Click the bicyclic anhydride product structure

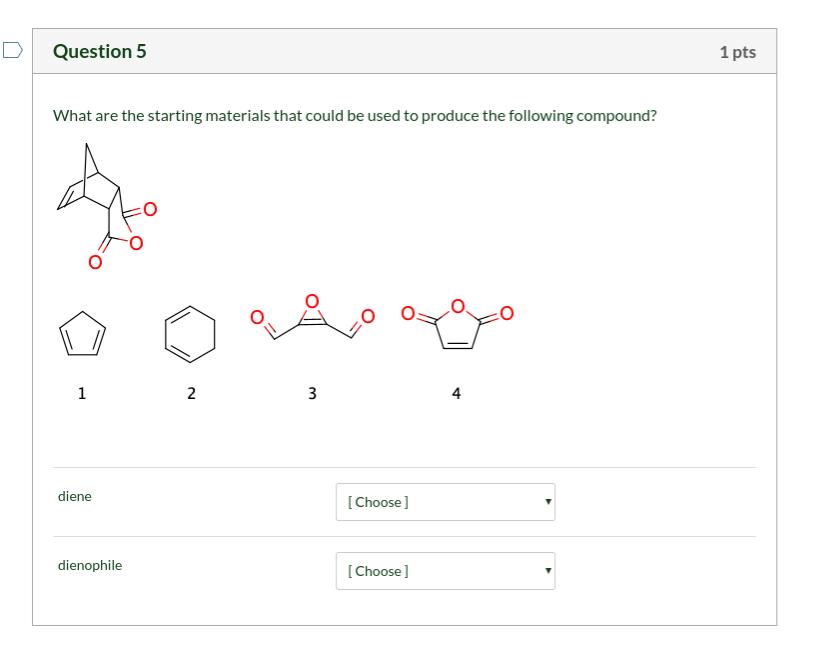point(107,206)
